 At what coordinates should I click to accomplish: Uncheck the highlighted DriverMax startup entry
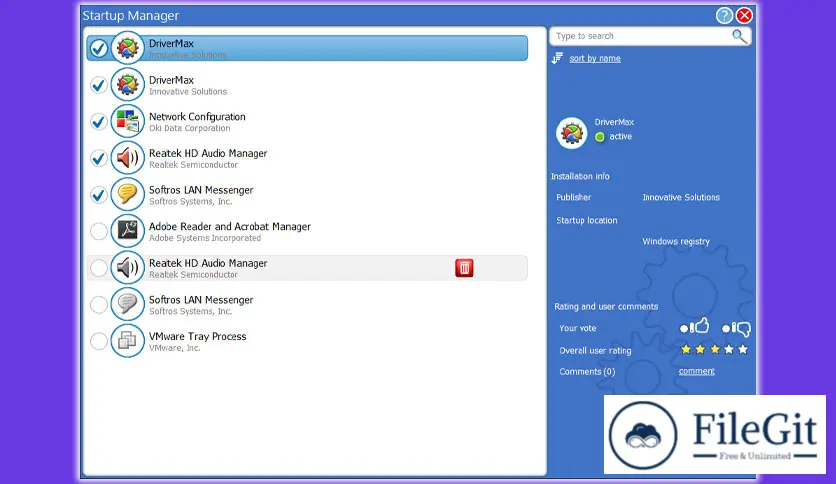coord(99,49)
